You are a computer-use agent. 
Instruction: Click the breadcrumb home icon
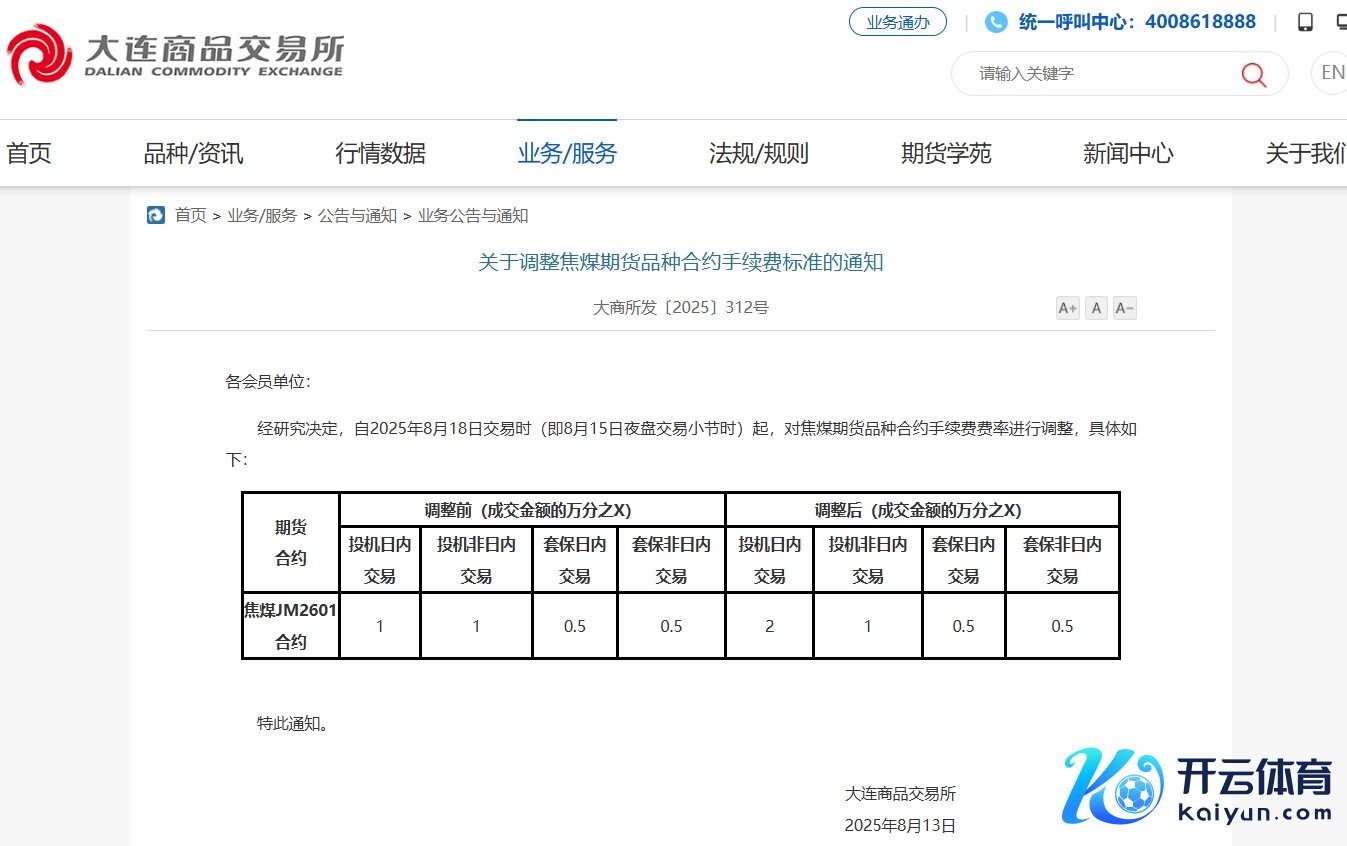coord(156,215)
